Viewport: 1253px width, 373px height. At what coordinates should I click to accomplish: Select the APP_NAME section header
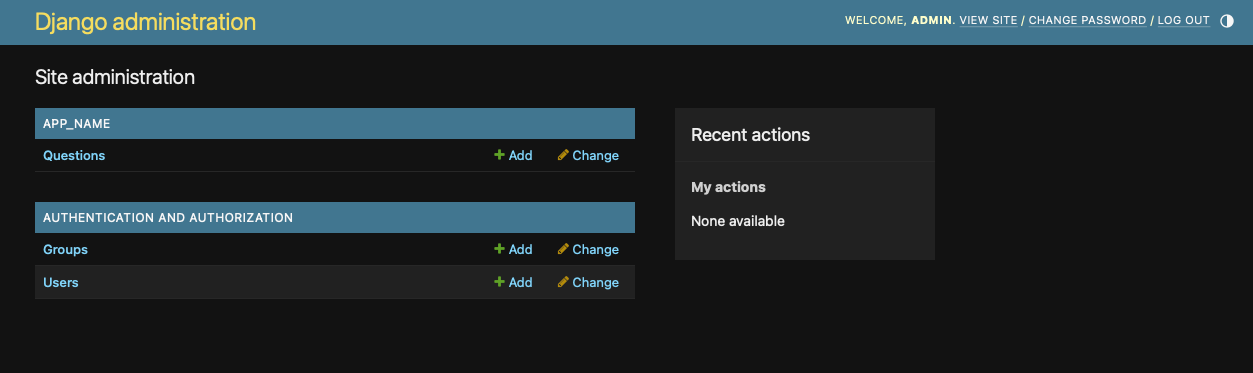coord(76,123)
